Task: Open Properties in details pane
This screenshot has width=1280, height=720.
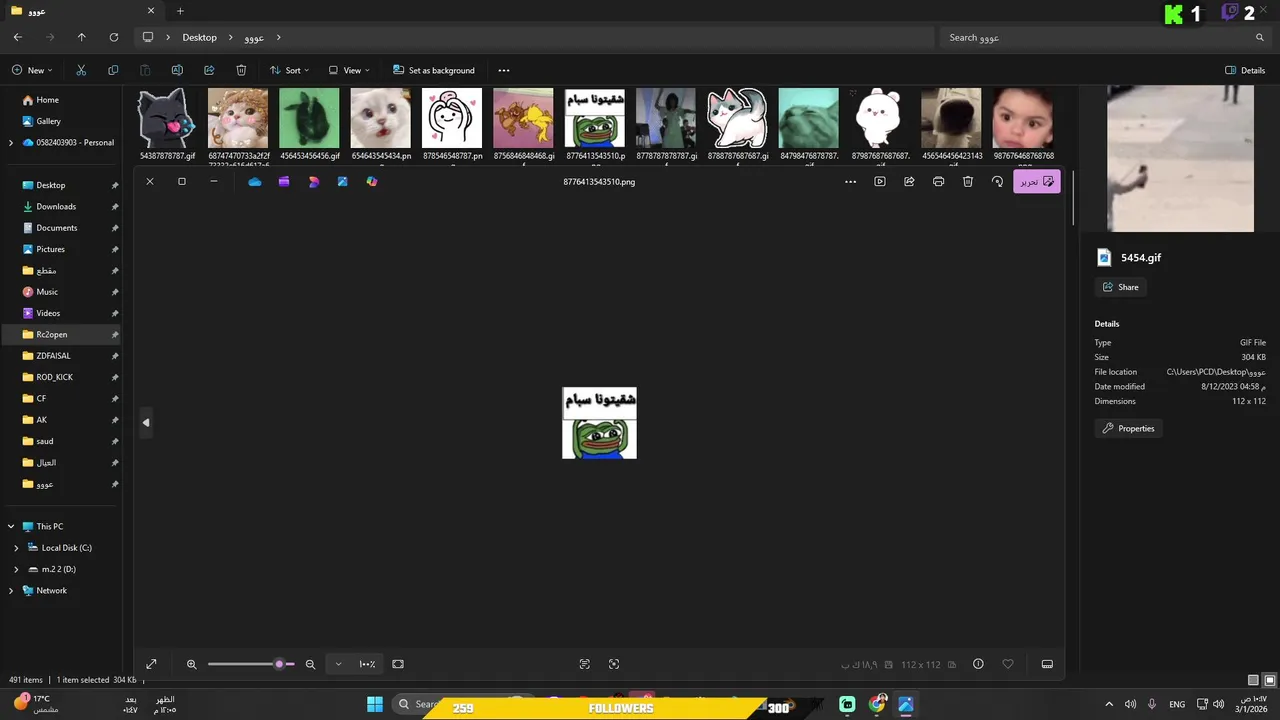Action: [x=1128, y=428]
